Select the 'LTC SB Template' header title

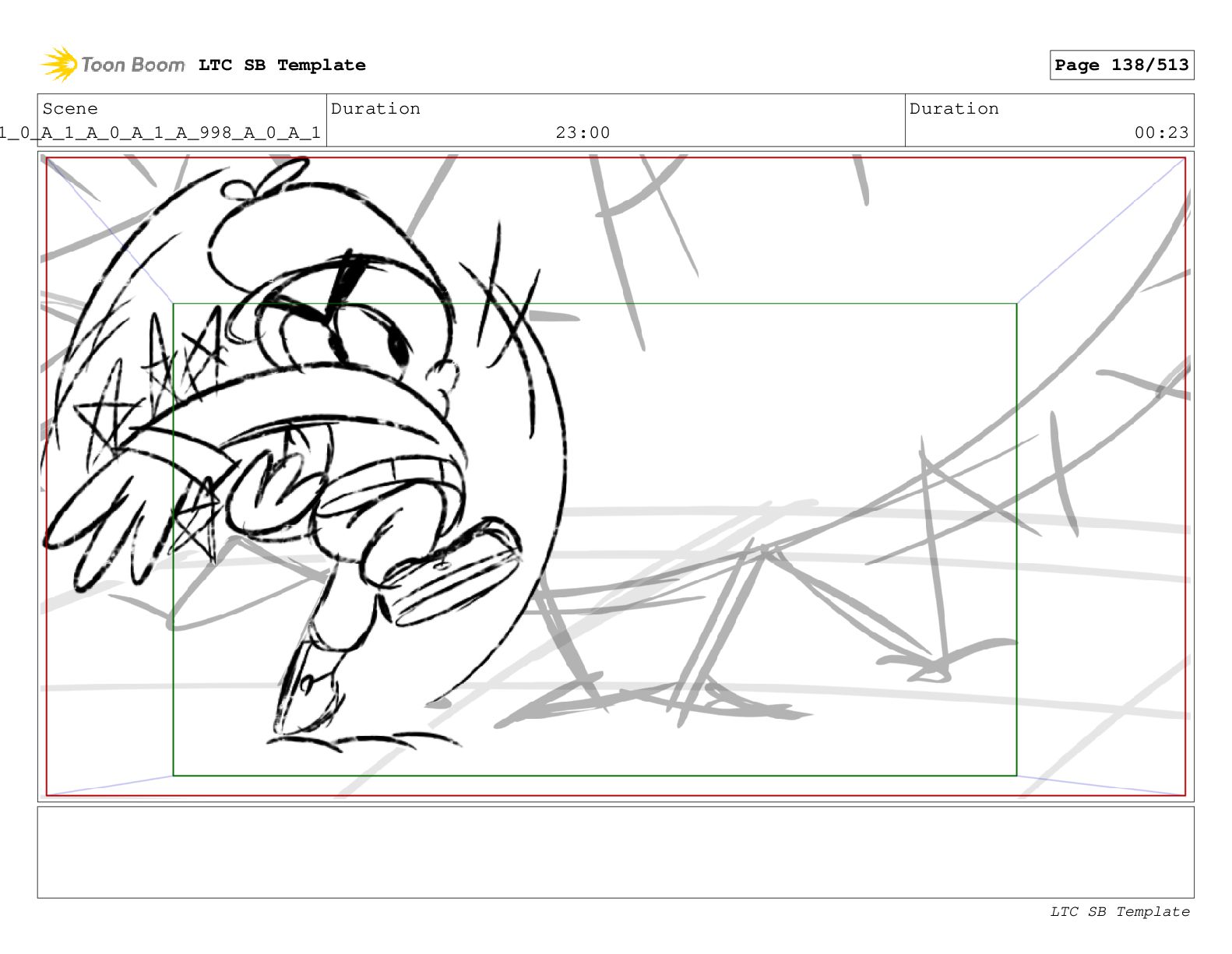tap(282, 65)
